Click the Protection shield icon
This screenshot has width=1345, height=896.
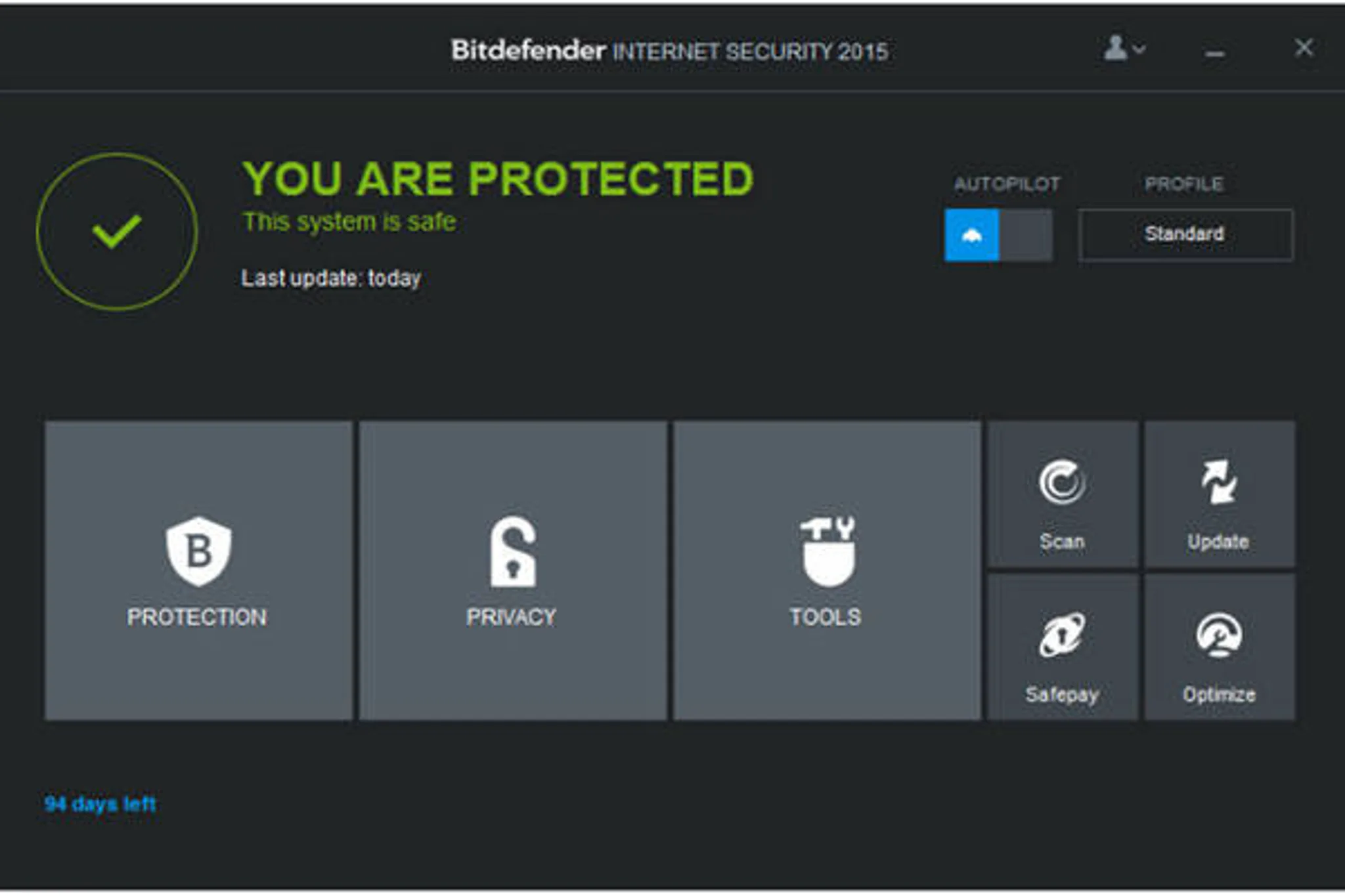pos(198,551)
